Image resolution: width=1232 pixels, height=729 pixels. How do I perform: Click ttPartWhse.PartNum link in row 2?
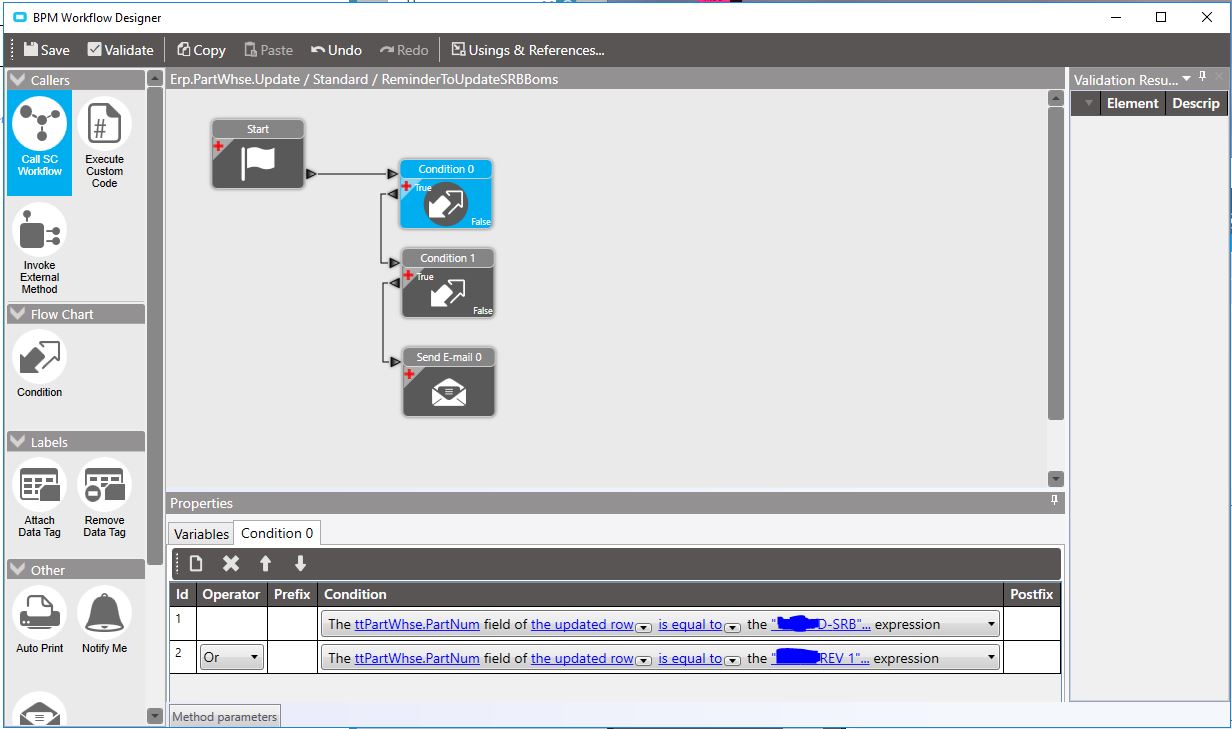coord(417,658)
